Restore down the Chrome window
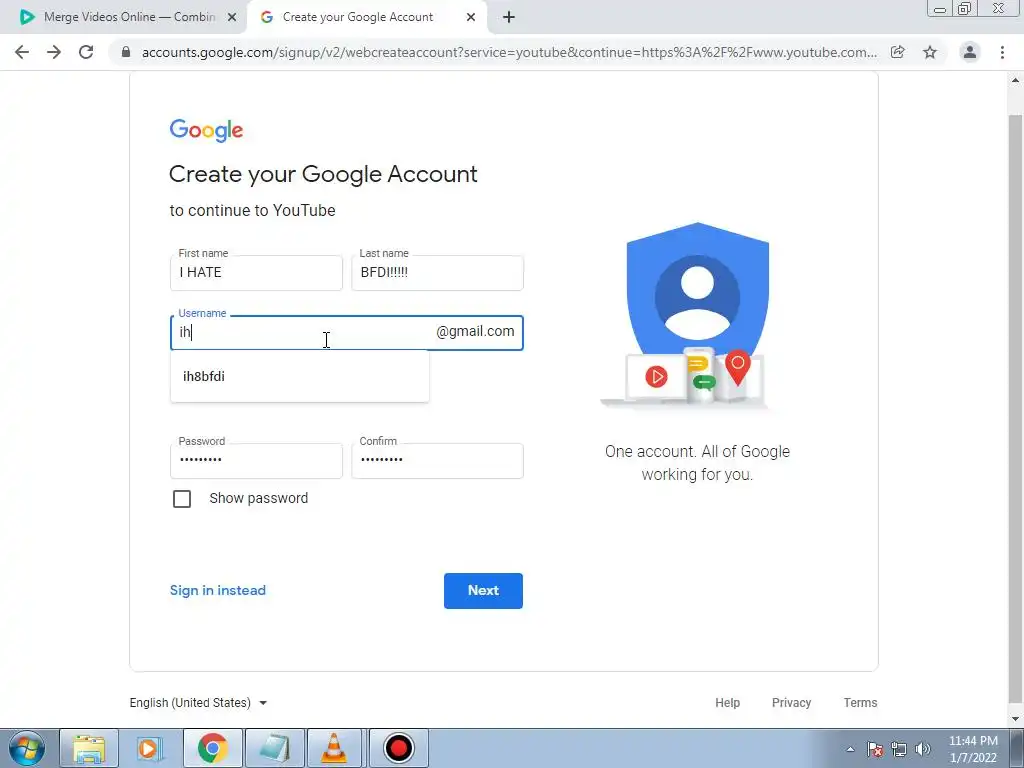 pyautogui.click(x=965, y=8)
